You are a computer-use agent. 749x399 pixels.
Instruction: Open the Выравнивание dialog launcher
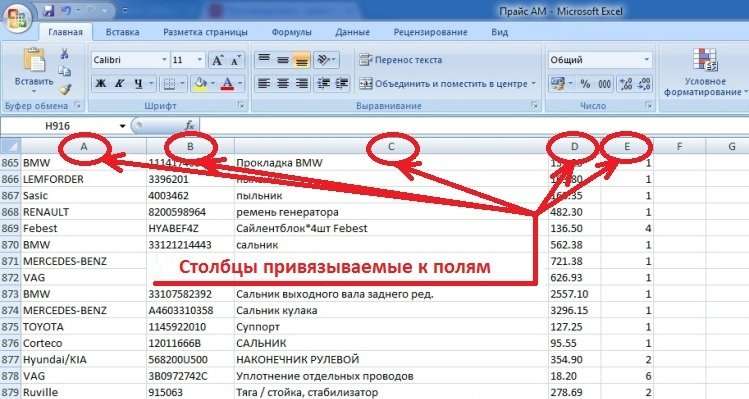click(535, 106)
